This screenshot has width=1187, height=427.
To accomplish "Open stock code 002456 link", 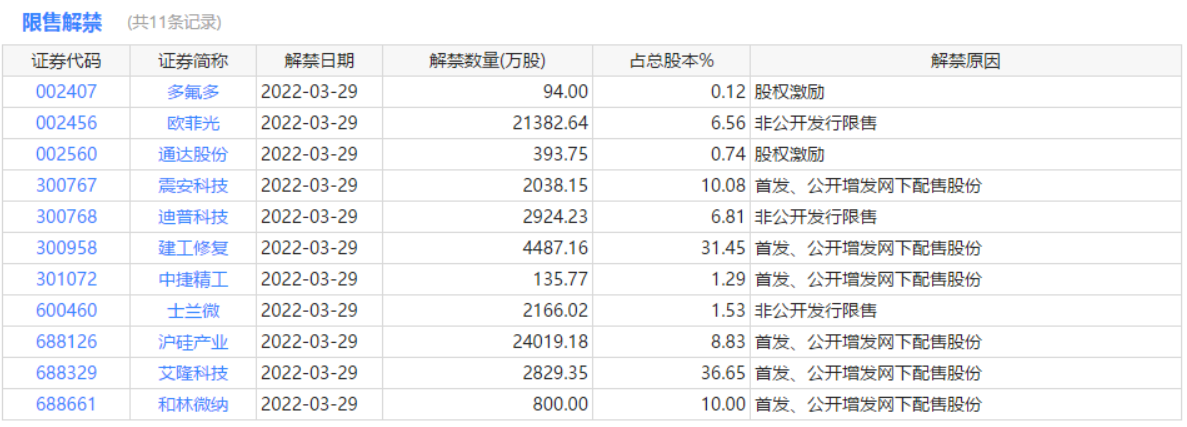I will point(66,124).
